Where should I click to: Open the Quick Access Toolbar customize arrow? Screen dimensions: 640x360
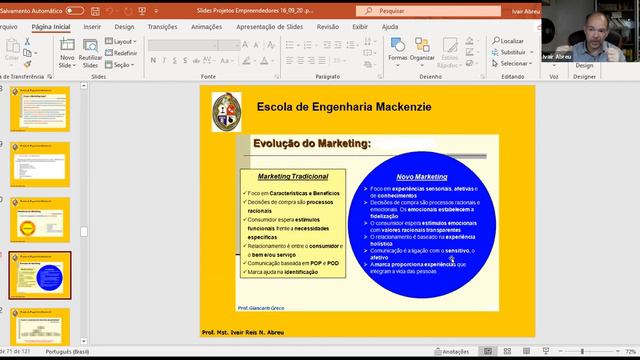pyautogui.click(x=156, y=11)
